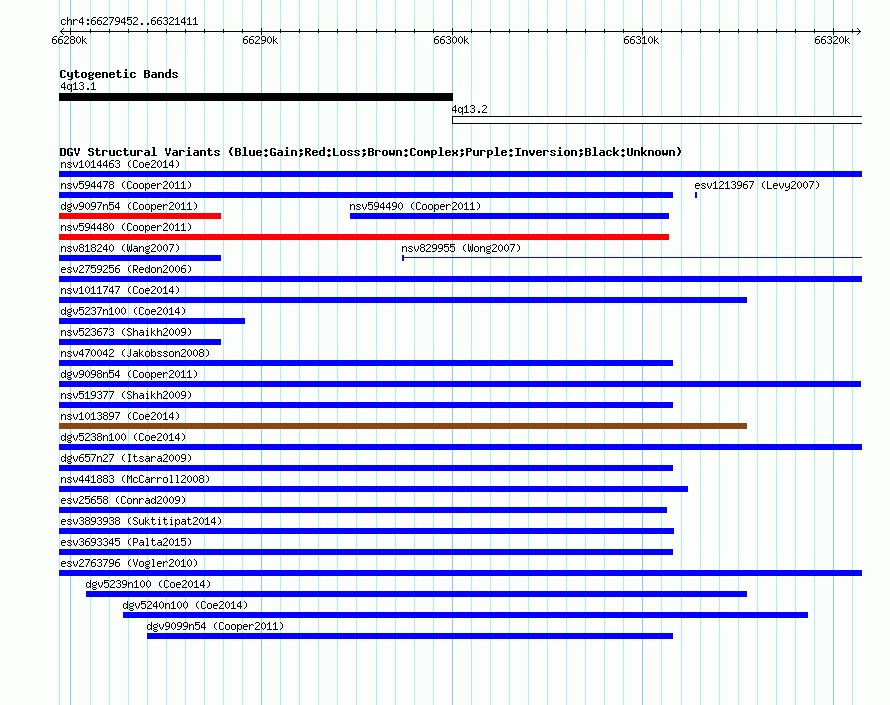Click the right arrow end of the ruler
Screen dimensions: 890x705
coord(858,31)
